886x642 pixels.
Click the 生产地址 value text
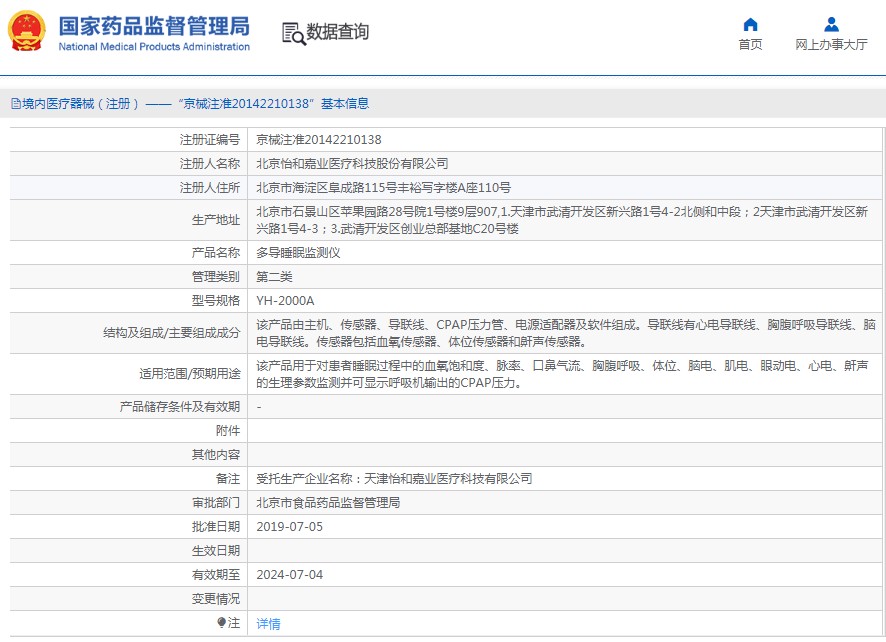point(562,220)
